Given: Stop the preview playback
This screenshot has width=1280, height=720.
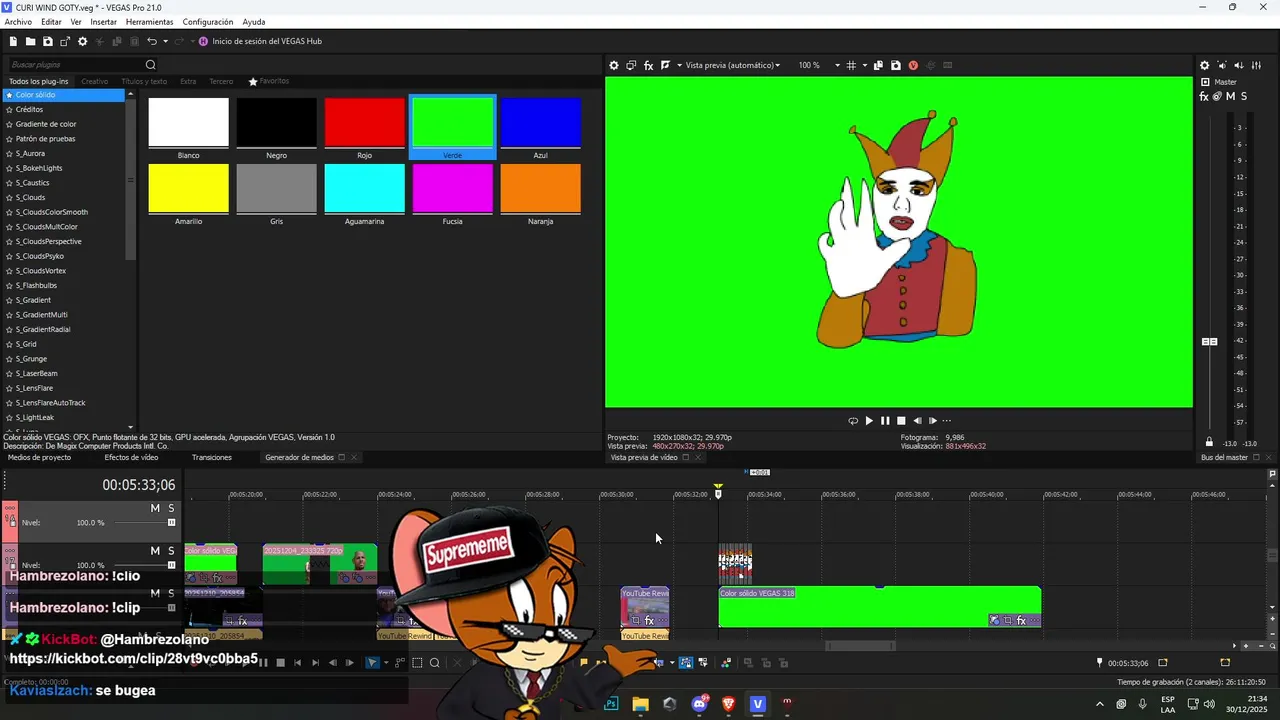Looking at the screenshot, I should click(x=901, y=421).
